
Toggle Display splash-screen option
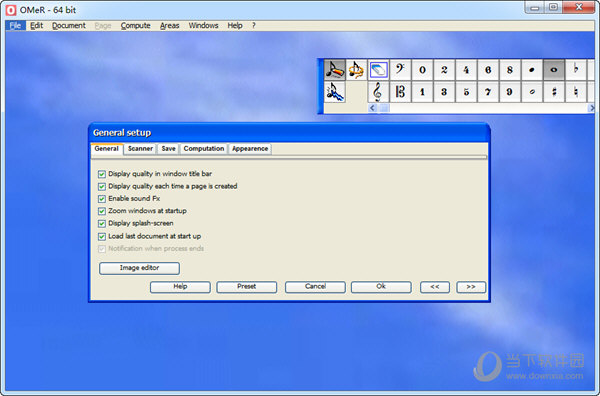[101, 223]
